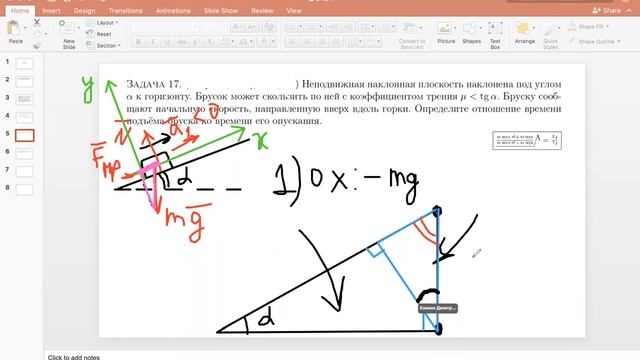
Task: Switch to the Review tab
Action: pyautogui.click(x=262, y=11)
